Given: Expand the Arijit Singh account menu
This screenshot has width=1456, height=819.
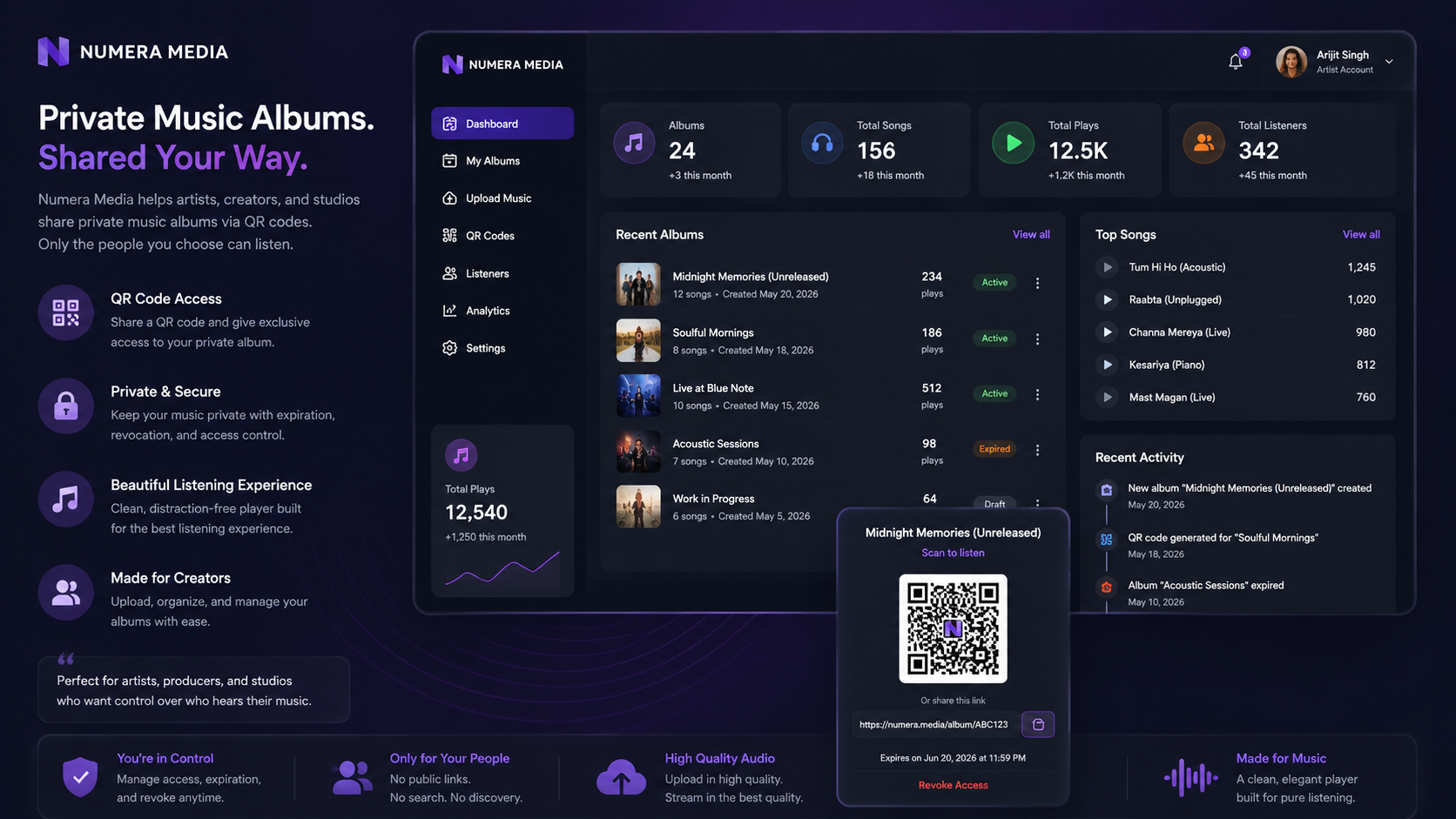Looking at the screenshot, I should (1389, 62).
